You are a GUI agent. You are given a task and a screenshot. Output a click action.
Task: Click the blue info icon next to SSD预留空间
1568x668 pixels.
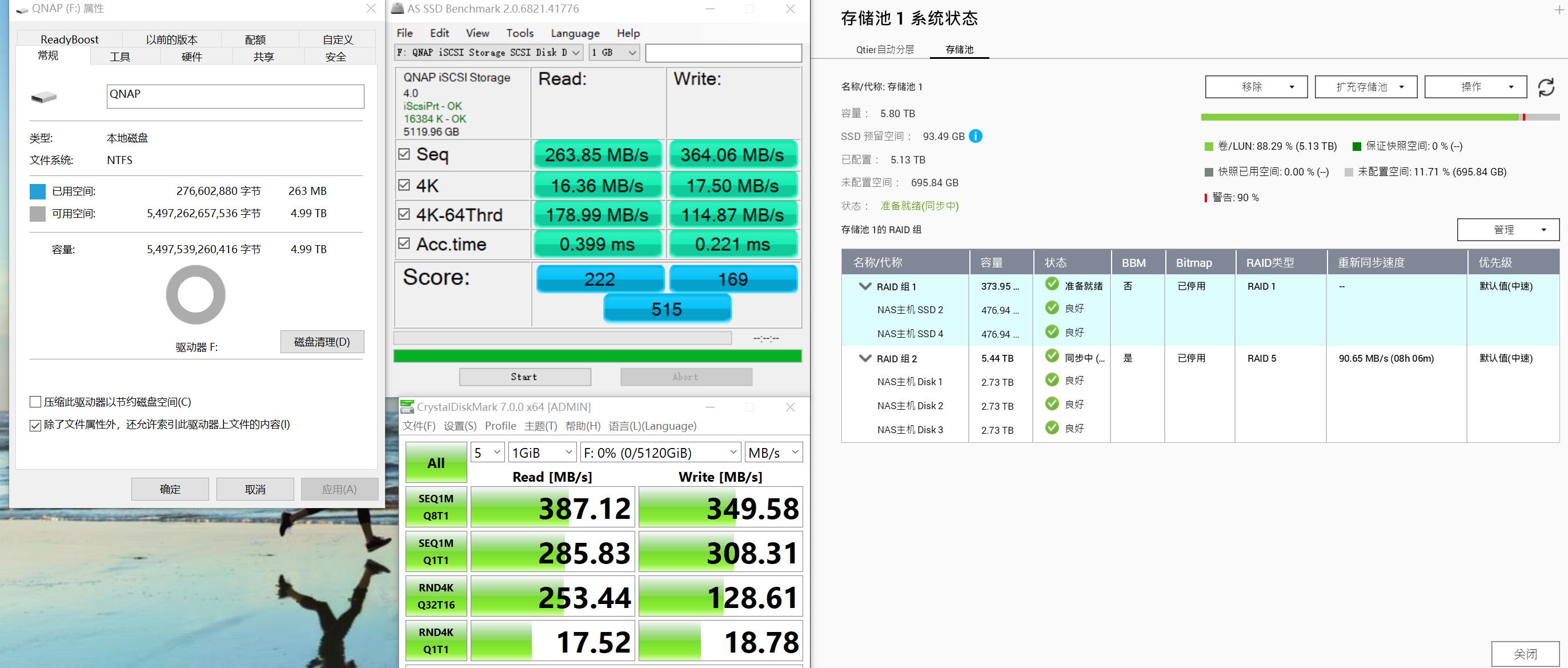point(977,137)
